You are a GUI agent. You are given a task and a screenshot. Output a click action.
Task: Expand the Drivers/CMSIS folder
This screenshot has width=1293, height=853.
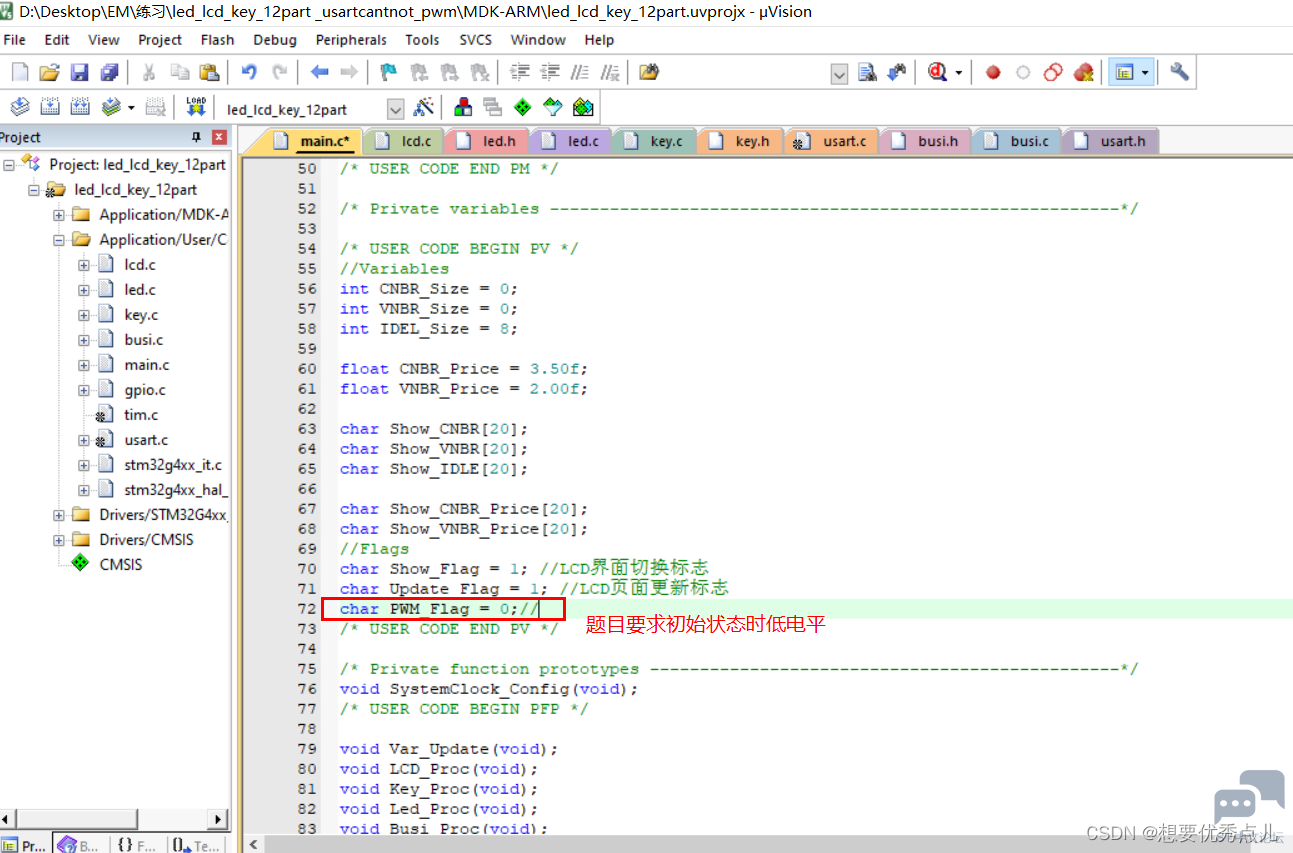click(59, 540)
